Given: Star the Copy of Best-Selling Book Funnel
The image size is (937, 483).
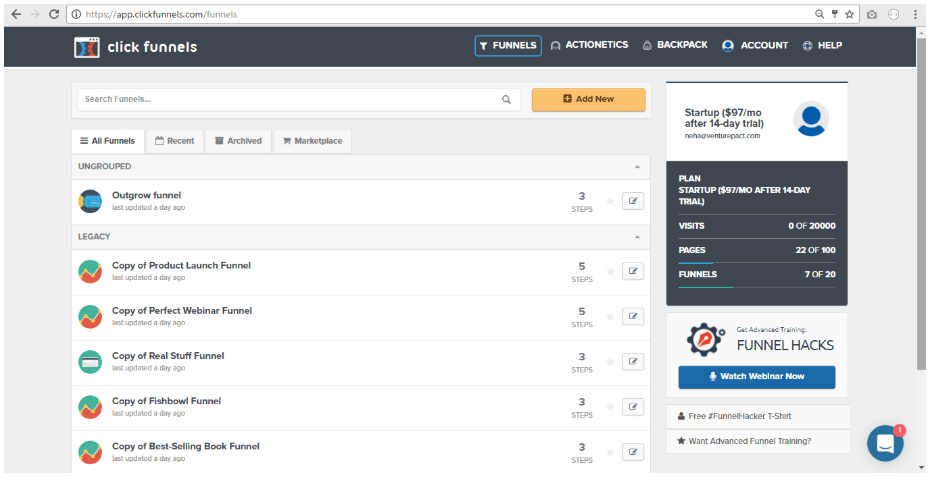Looking at the screenshot, I should point(610,453).
